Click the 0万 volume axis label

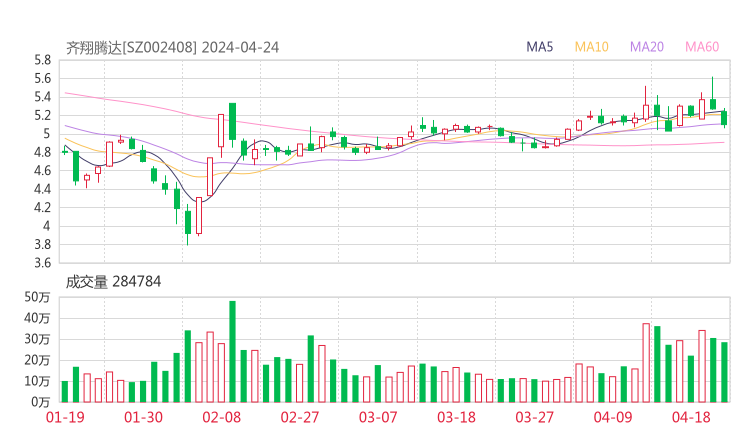pyautogui.click(x=40, y=402)
